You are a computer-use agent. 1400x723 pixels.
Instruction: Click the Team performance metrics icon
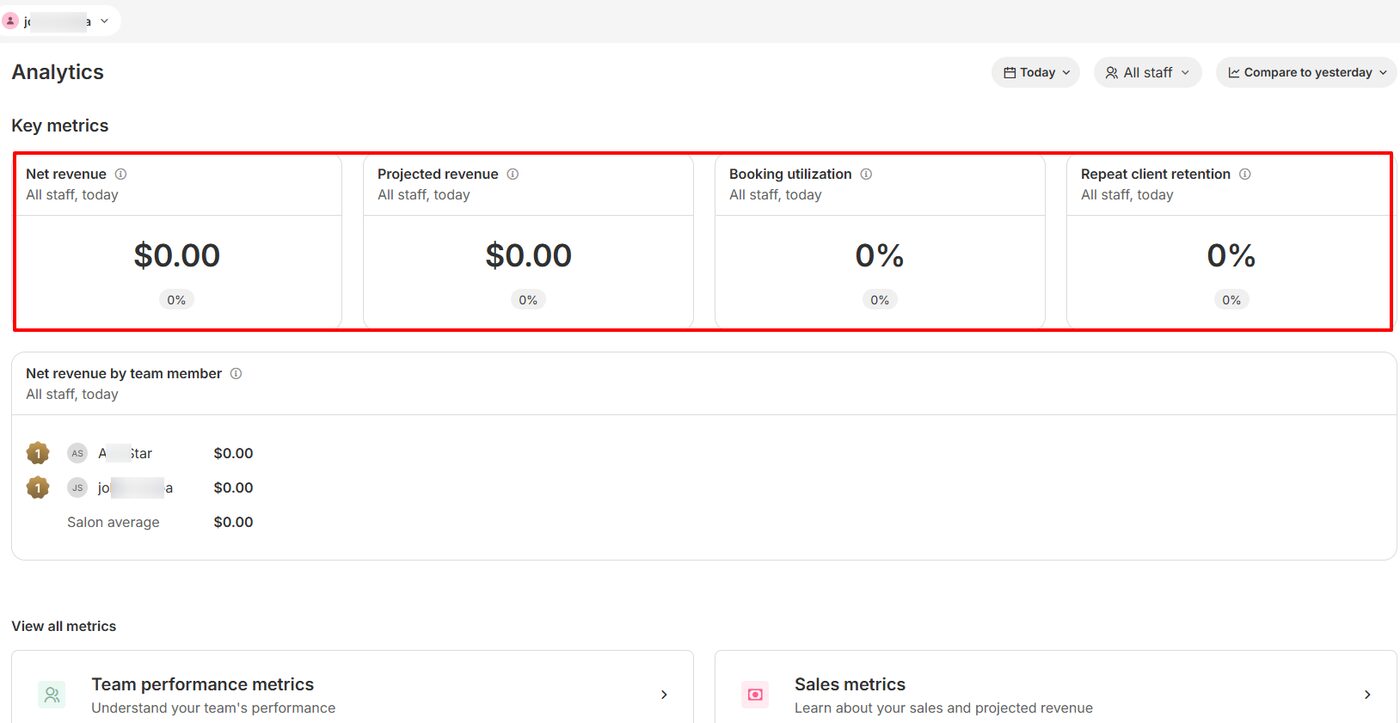[x=52, y=694]
